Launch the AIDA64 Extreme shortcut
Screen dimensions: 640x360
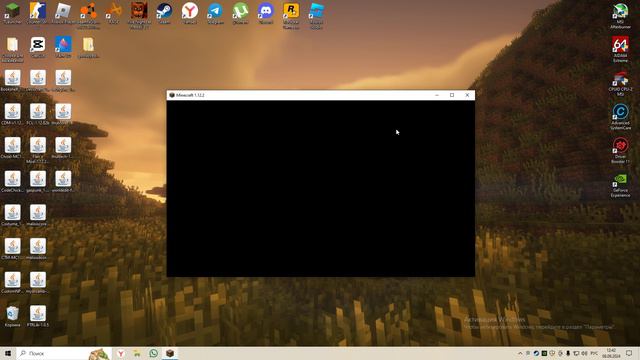620,44
